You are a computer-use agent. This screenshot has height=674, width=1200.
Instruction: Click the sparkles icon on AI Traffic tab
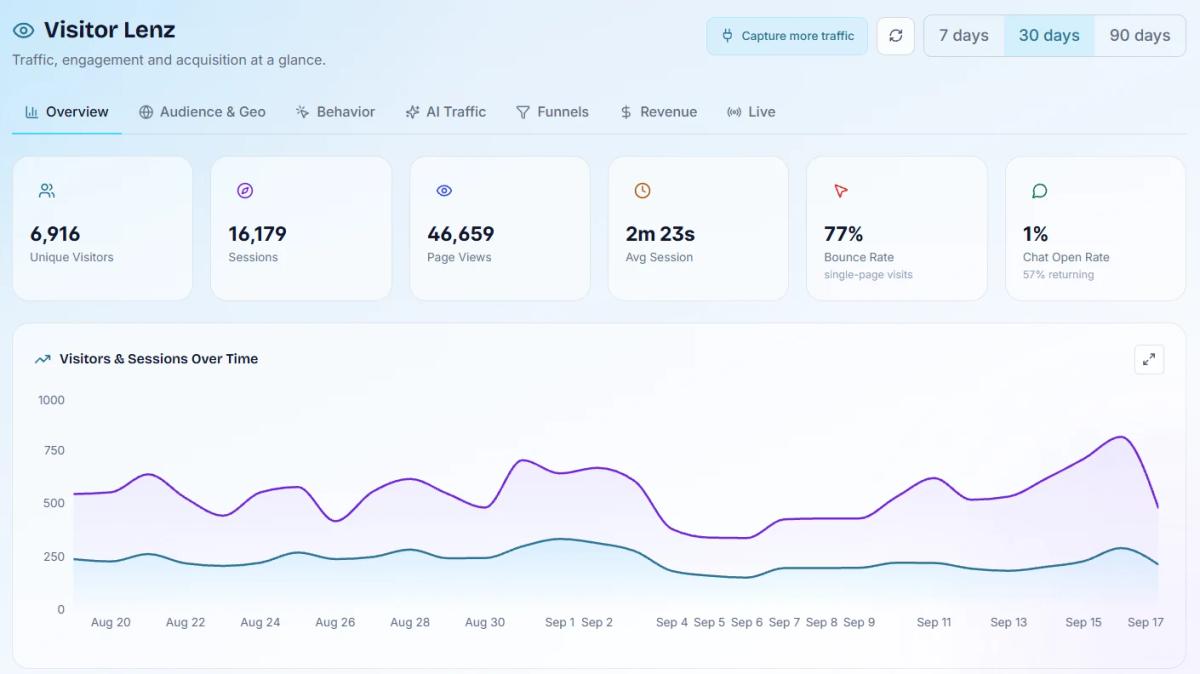click(x=412, y=112)
